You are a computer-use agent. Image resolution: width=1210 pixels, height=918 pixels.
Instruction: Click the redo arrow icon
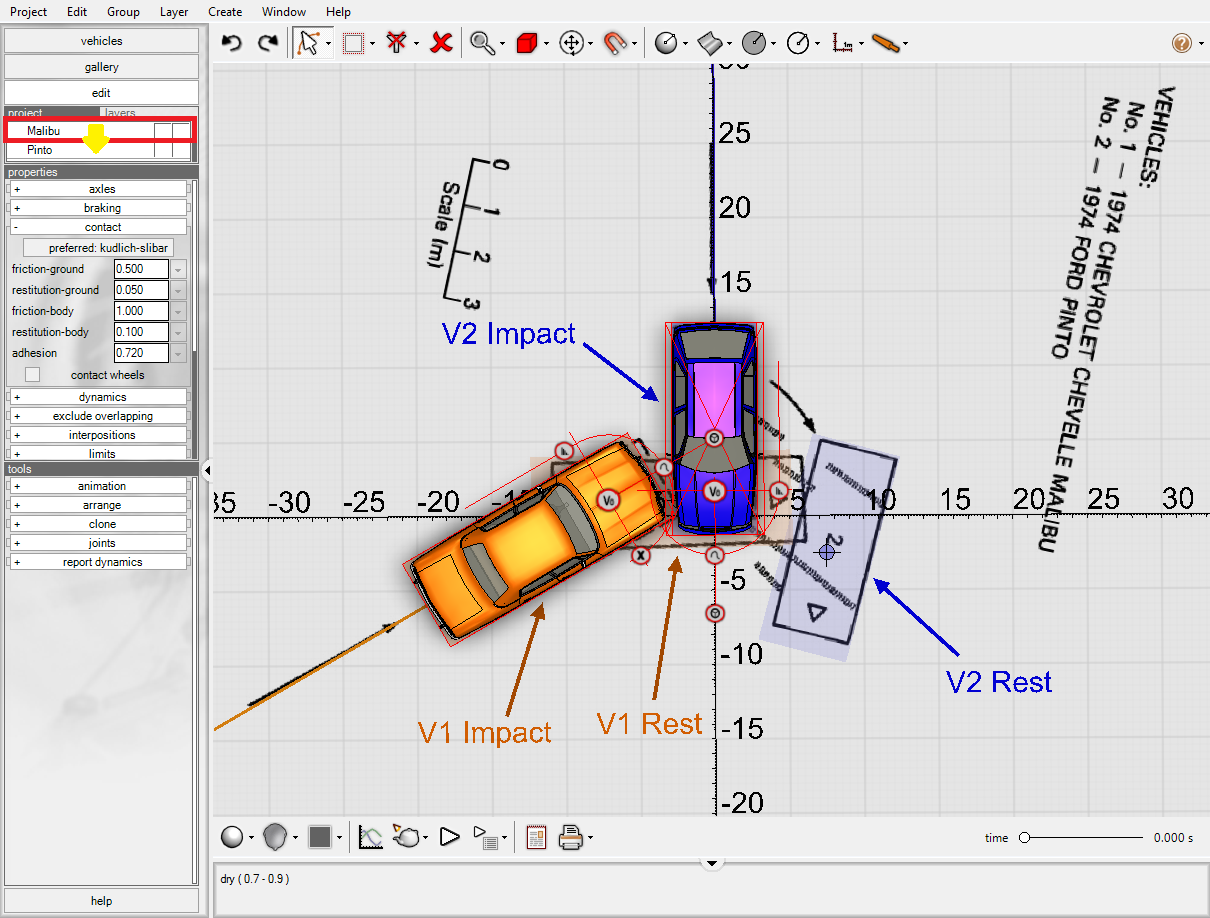click(x=267, y=43)
